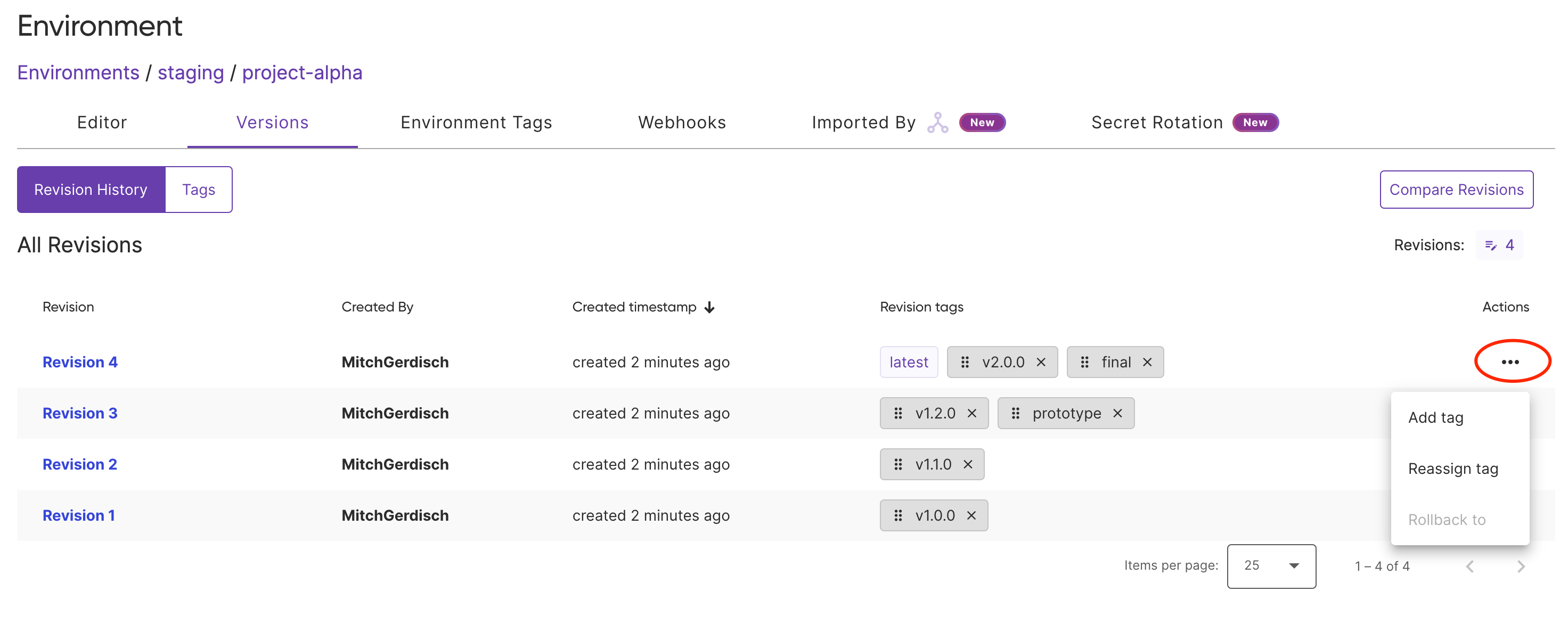Go to next page chevron

pyautogui.click(x=1521, y=566)
